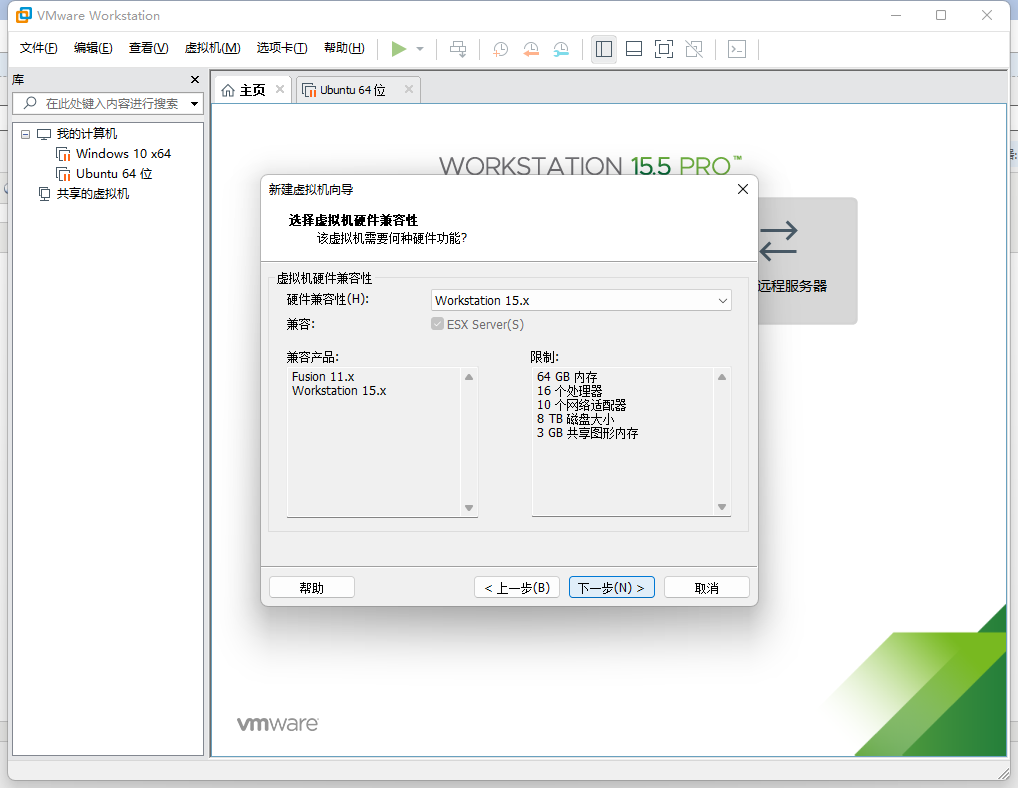Open the 硬件兼容性 Workstation 15.x dropdown
This screenshot has height=788, width=1018.
[x=581, y=301]
